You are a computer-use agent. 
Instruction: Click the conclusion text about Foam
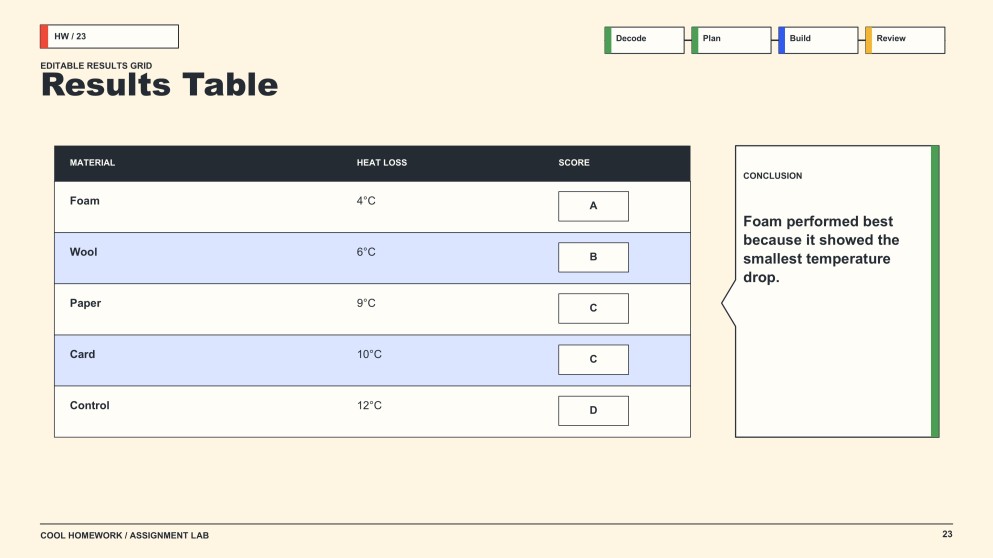point(821,249)
